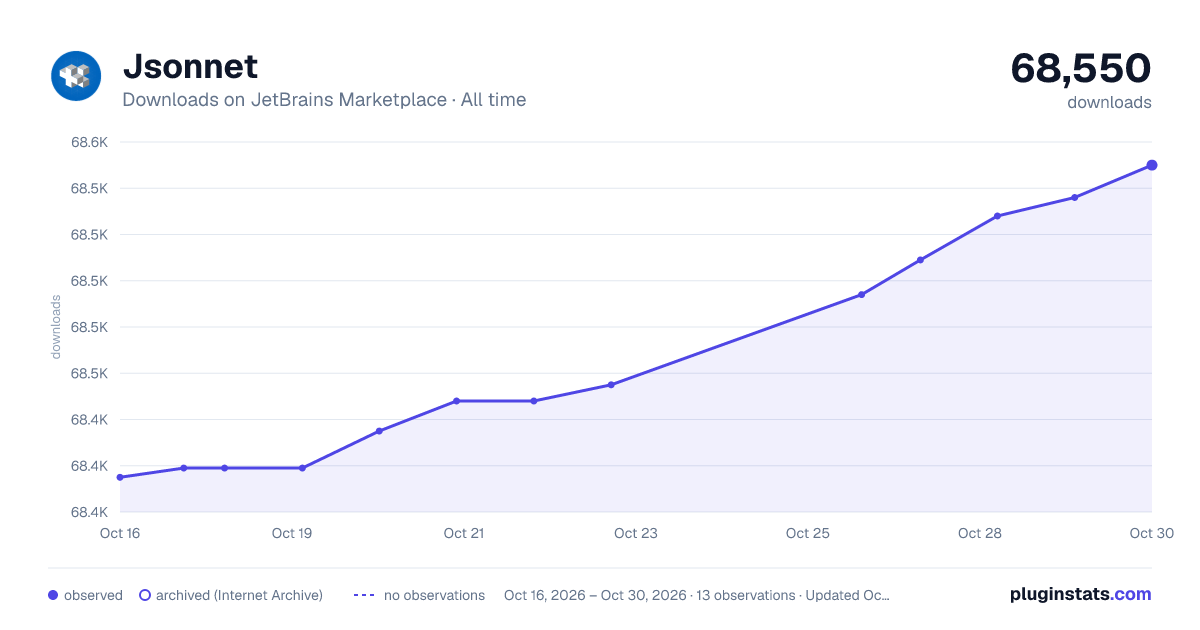This screenshot has width=1200, height=630.
Task: Click the no observations legend label
Action: (434, 595)
